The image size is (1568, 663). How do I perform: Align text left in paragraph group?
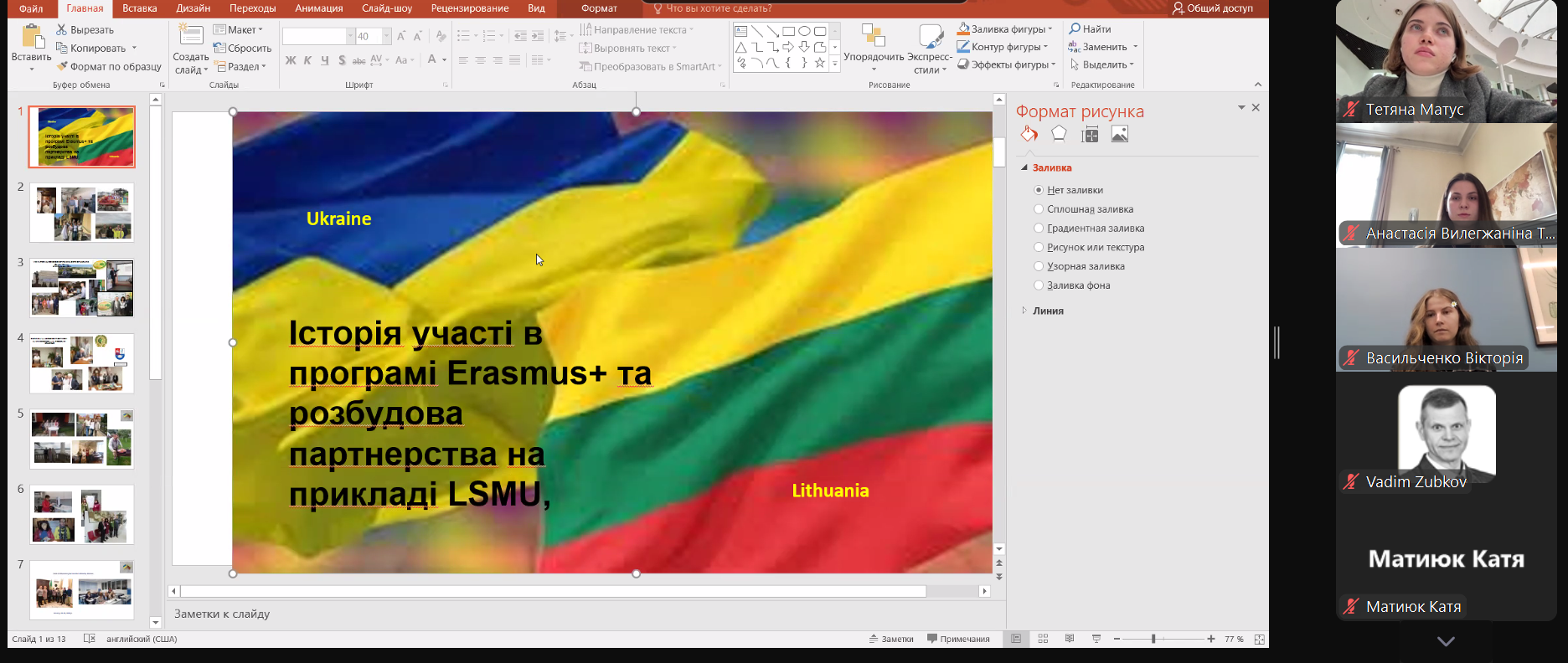click(463, 60)
